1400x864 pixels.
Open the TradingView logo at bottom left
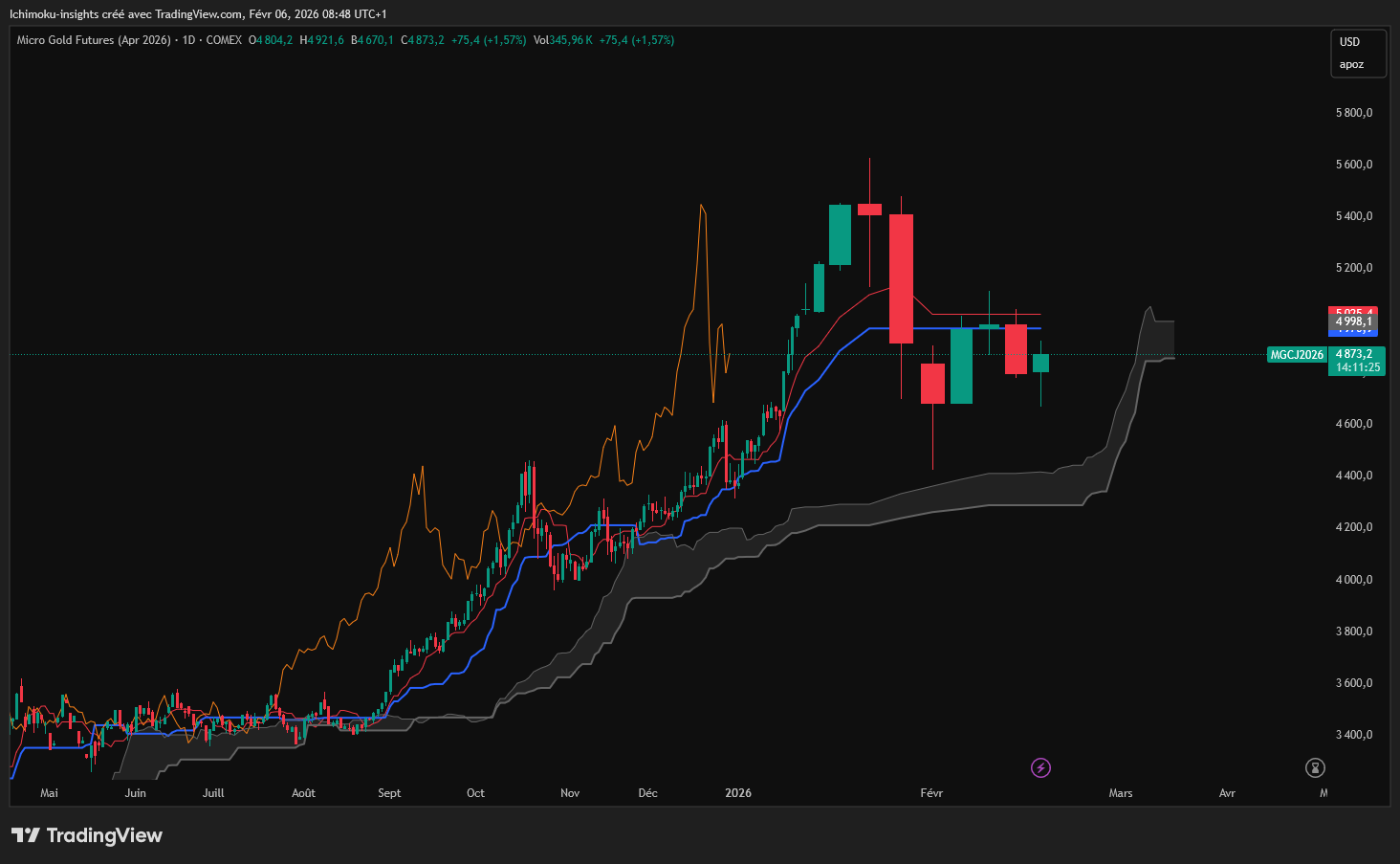(x=87, y=835)
